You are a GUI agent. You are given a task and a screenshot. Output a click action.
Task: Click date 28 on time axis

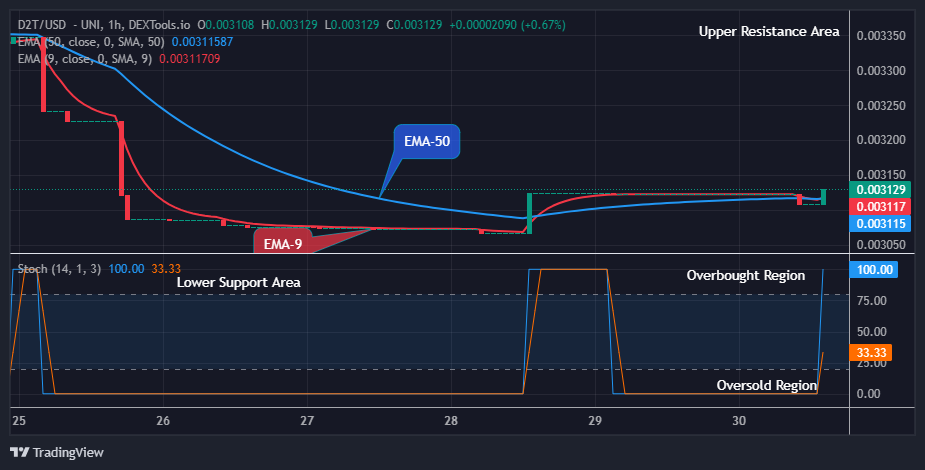click(x=451, y=420)
